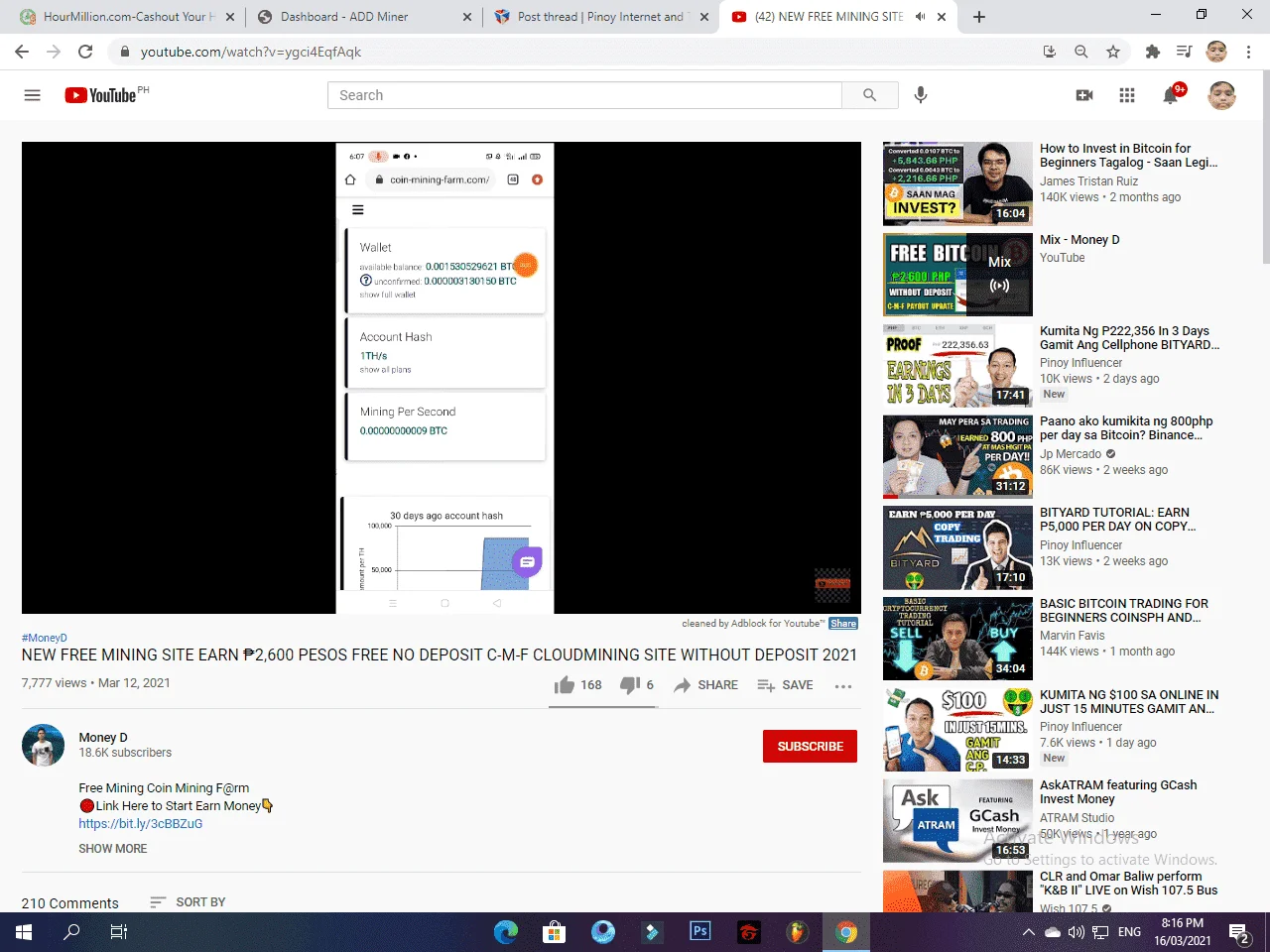The width and height of the screenshot is (1270, 952).
Task: Expand the description with SHOW MORE
Action: (113, 849)
